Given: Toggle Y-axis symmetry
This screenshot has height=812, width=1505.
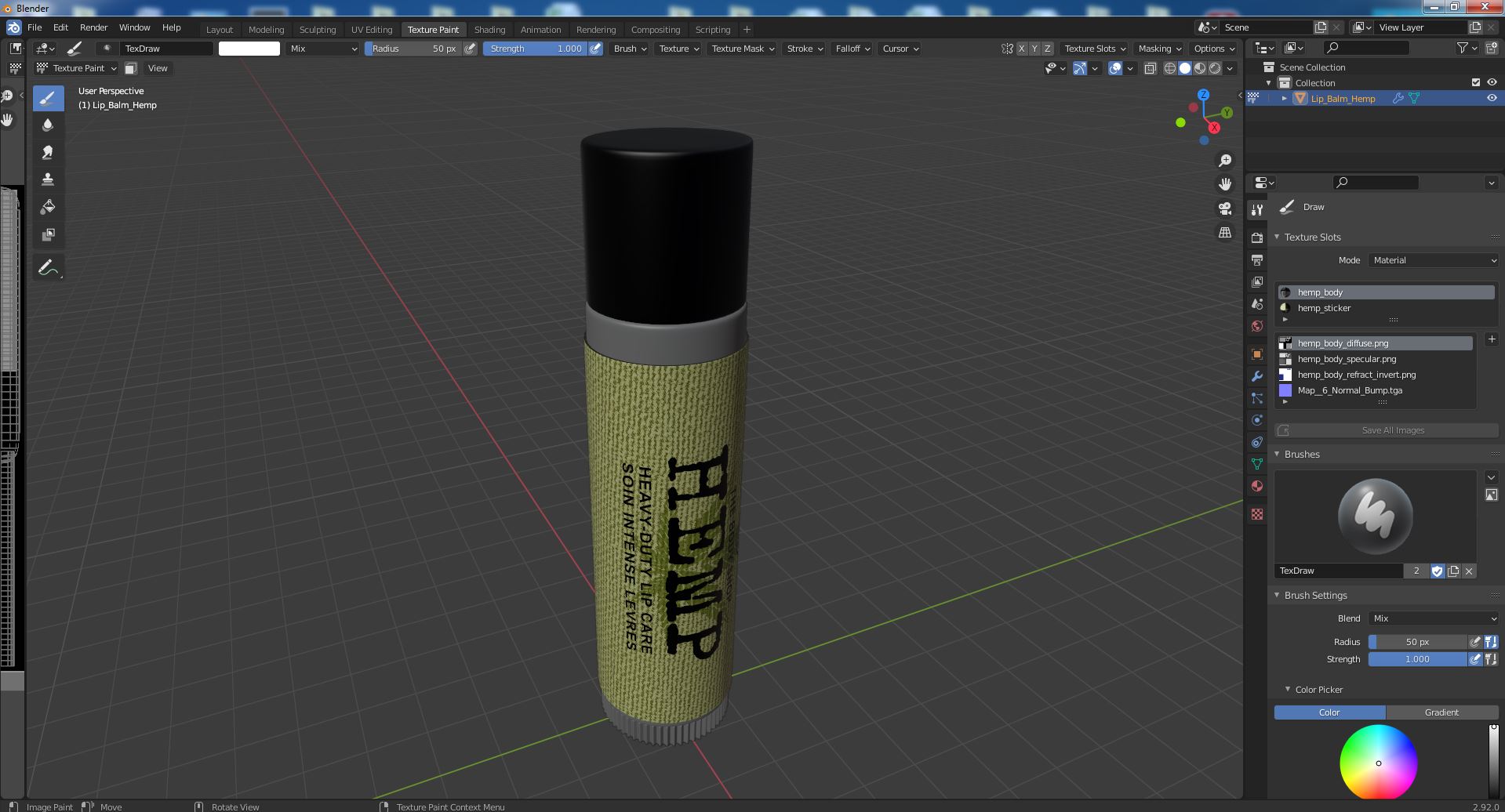Looking at the screenshot, I should pos(1034,49).
